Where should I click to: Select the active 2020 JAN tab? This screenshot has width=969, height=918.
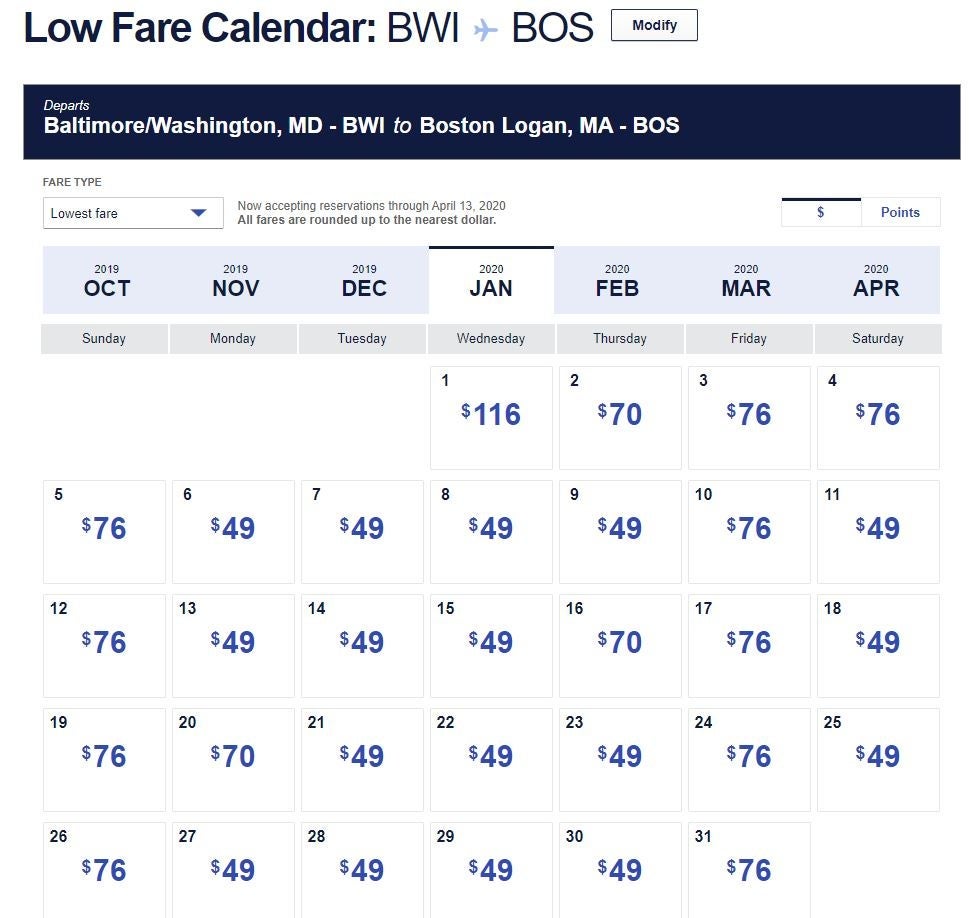491,280
